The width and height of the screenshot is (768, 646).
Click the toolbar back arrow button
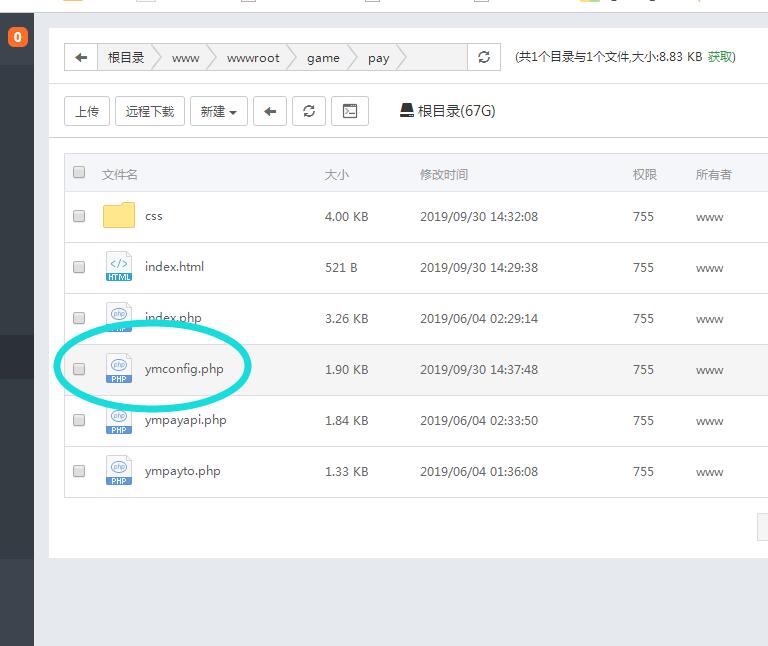click(x=270, y=111)
